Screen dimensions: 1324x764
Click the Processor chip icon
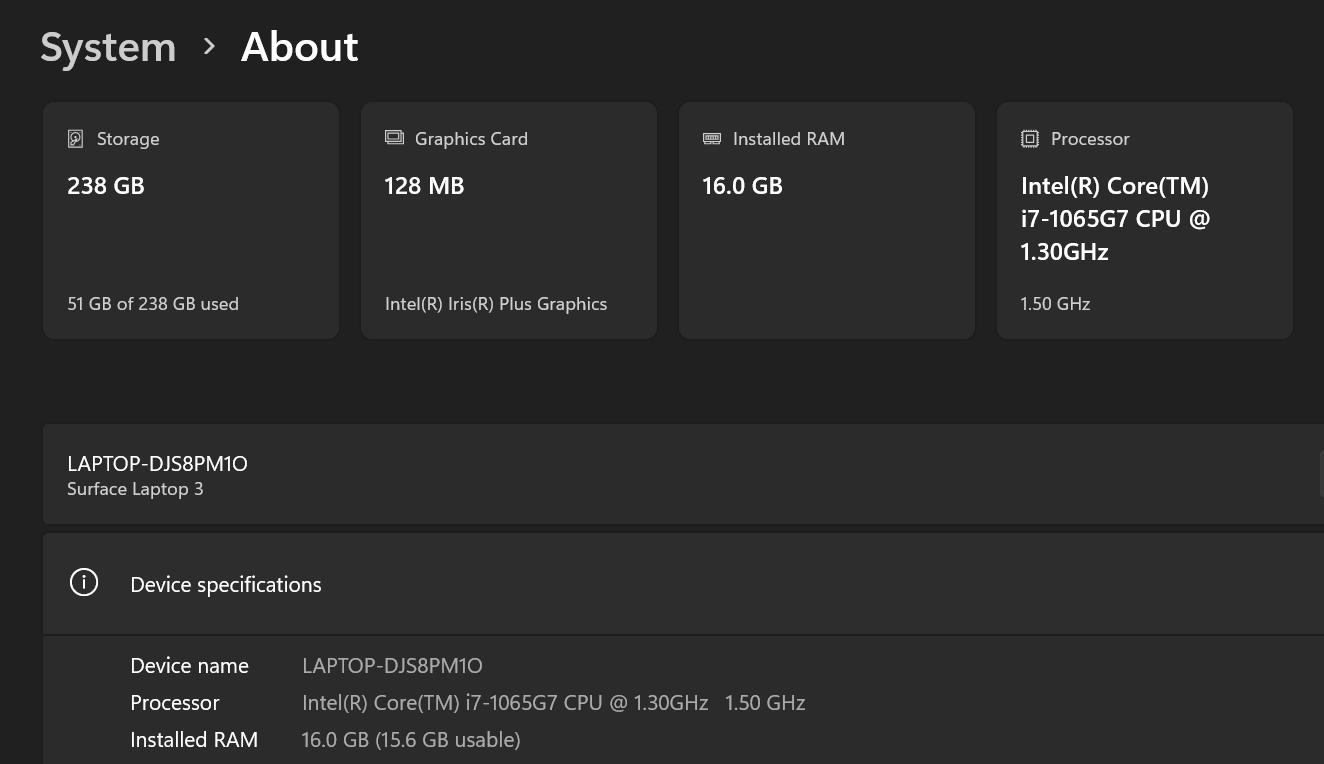1029,139
